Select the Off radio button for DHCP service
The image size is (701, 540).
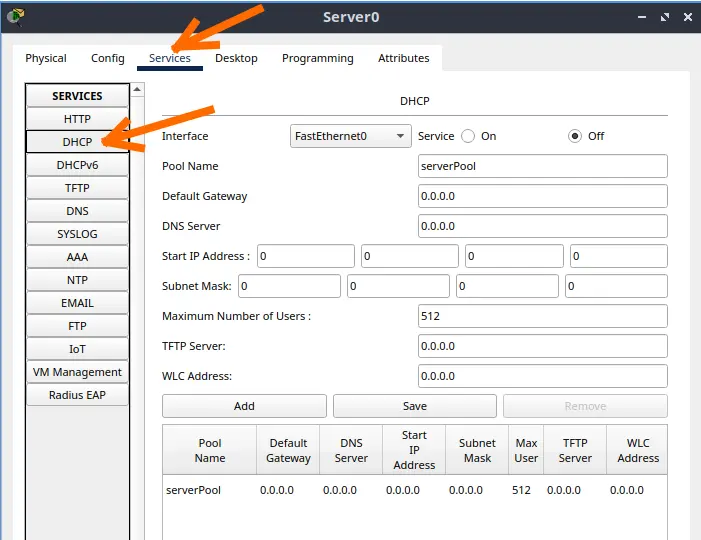[x=575, y=136]
